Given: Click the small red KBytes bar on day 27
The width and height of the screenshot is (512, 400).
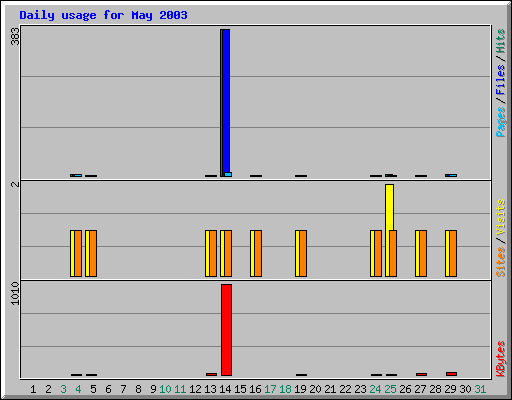Looking at the screenshot, I should pos(422,374).
